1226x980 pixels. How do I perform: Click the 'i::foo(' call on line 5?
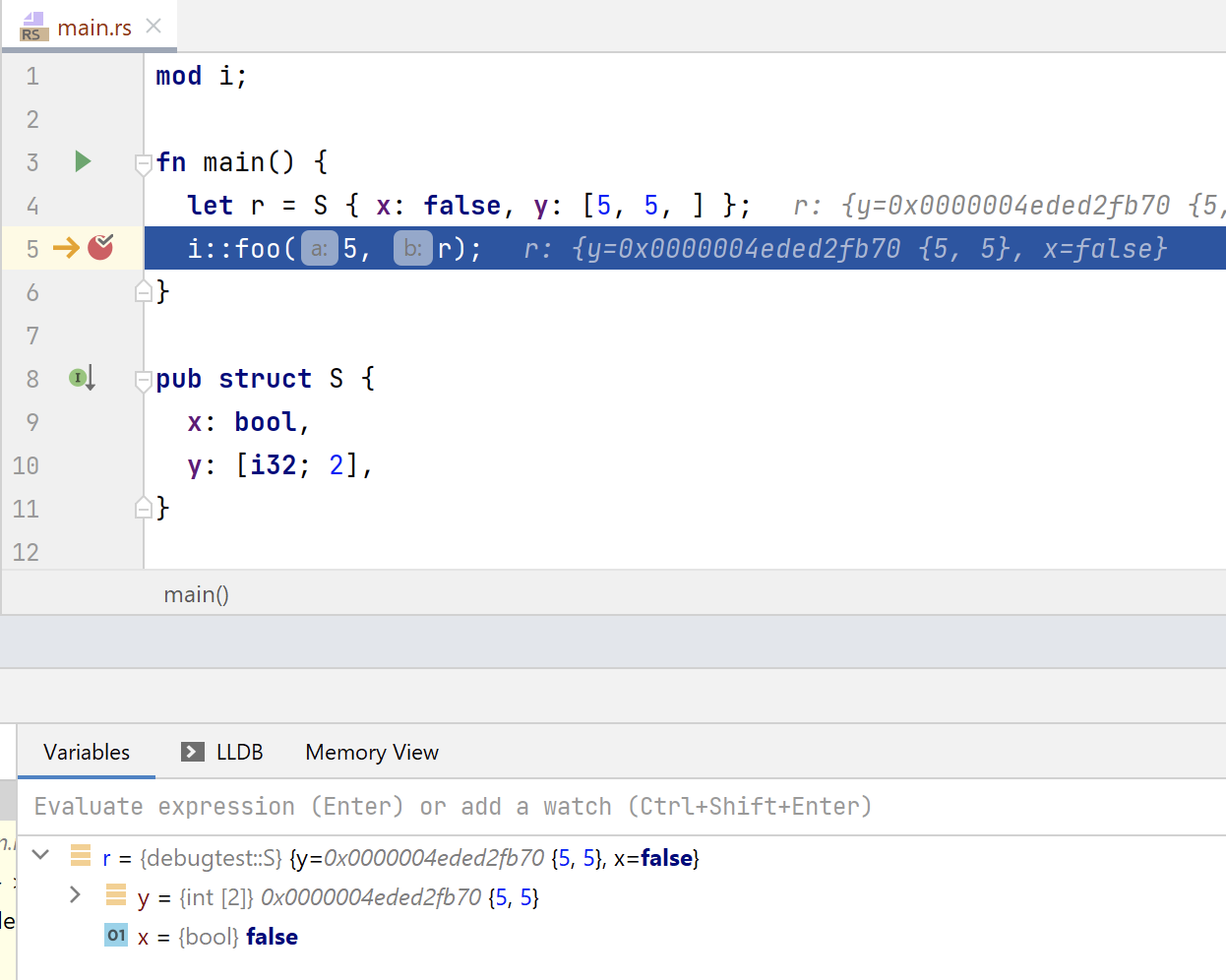242,249
